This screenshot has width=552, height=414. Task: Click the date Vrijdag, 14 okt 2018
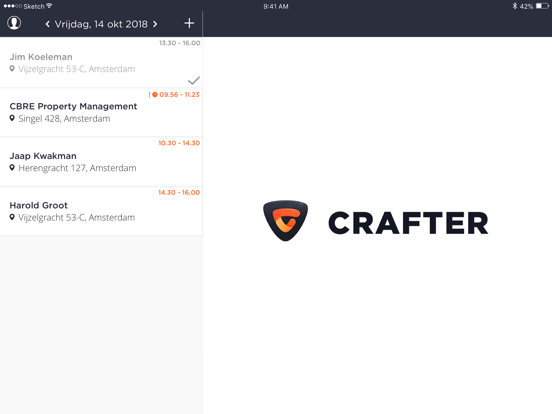[x=101, y=24]
